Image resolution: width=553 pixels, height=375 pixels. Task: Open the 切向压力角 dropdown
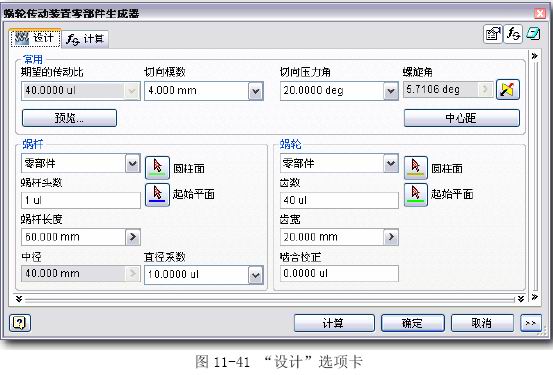(391, 91)
